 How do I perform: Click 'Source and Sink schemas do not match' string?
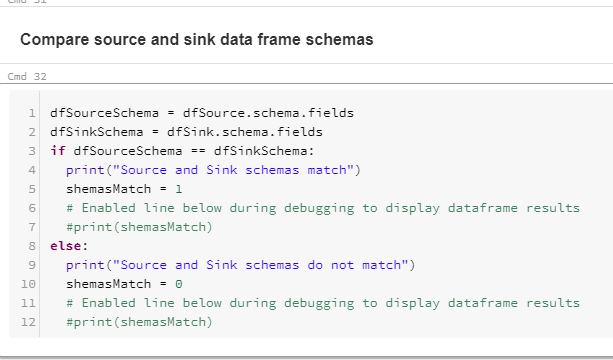(x=260, y=265)
